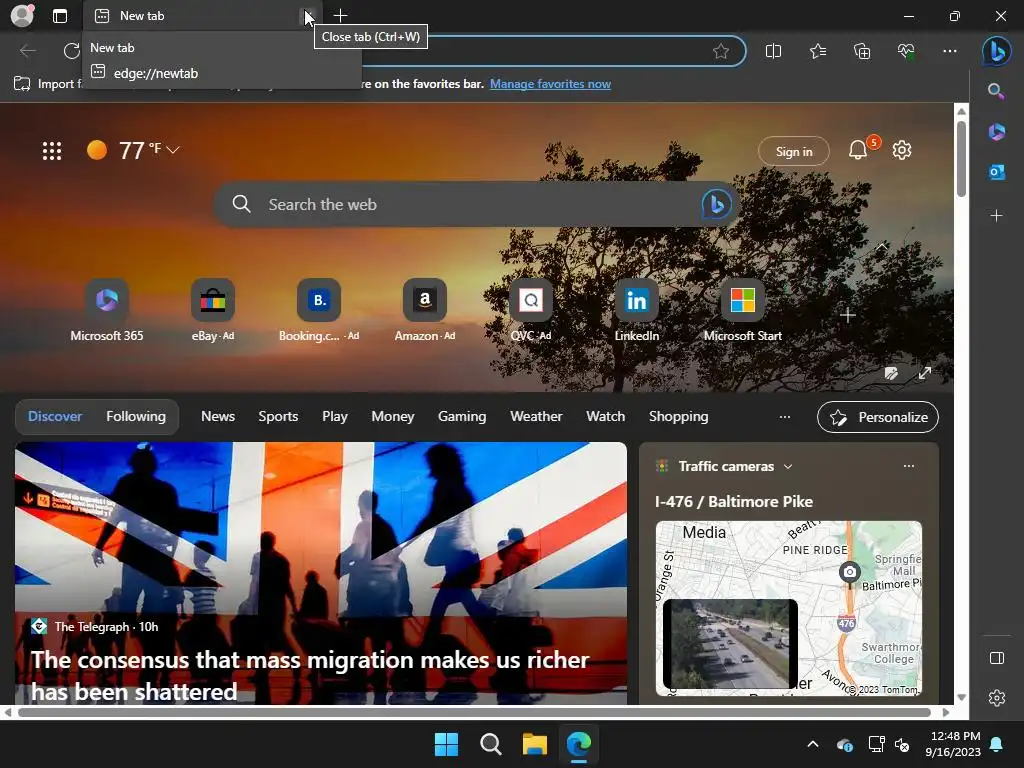Toggle the sidebar visibility button

(x=997, y=658)
